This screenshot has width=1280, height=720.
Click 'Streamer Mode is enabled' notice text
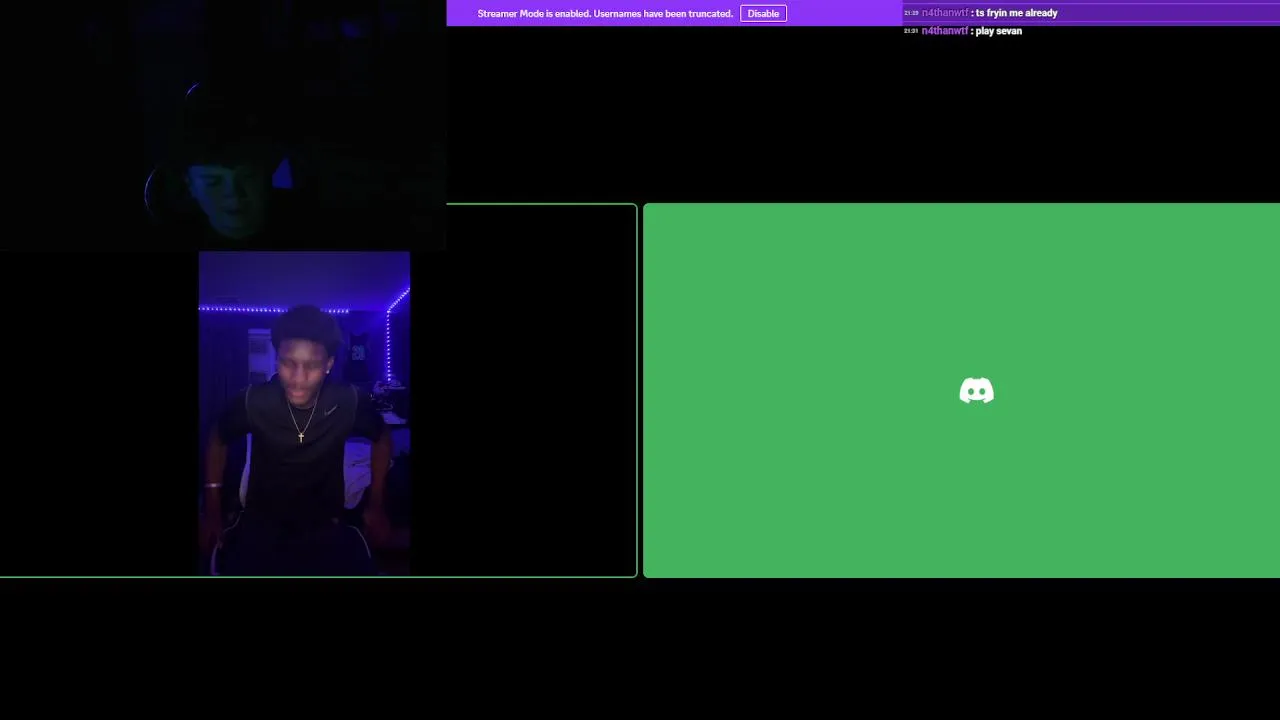point(605,13)
